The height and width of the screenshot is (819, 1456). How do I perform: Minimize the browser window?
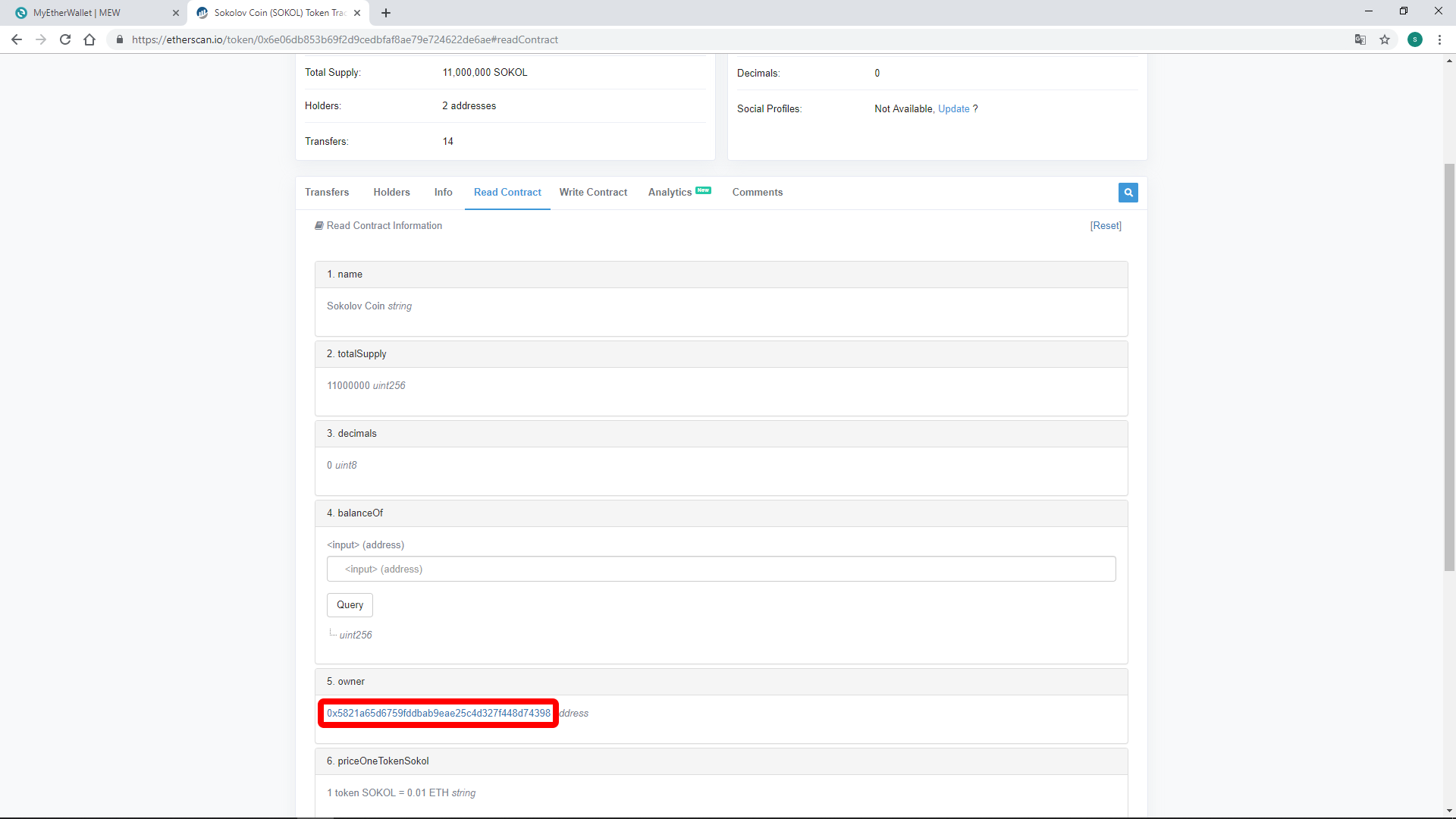[1368, 11]
